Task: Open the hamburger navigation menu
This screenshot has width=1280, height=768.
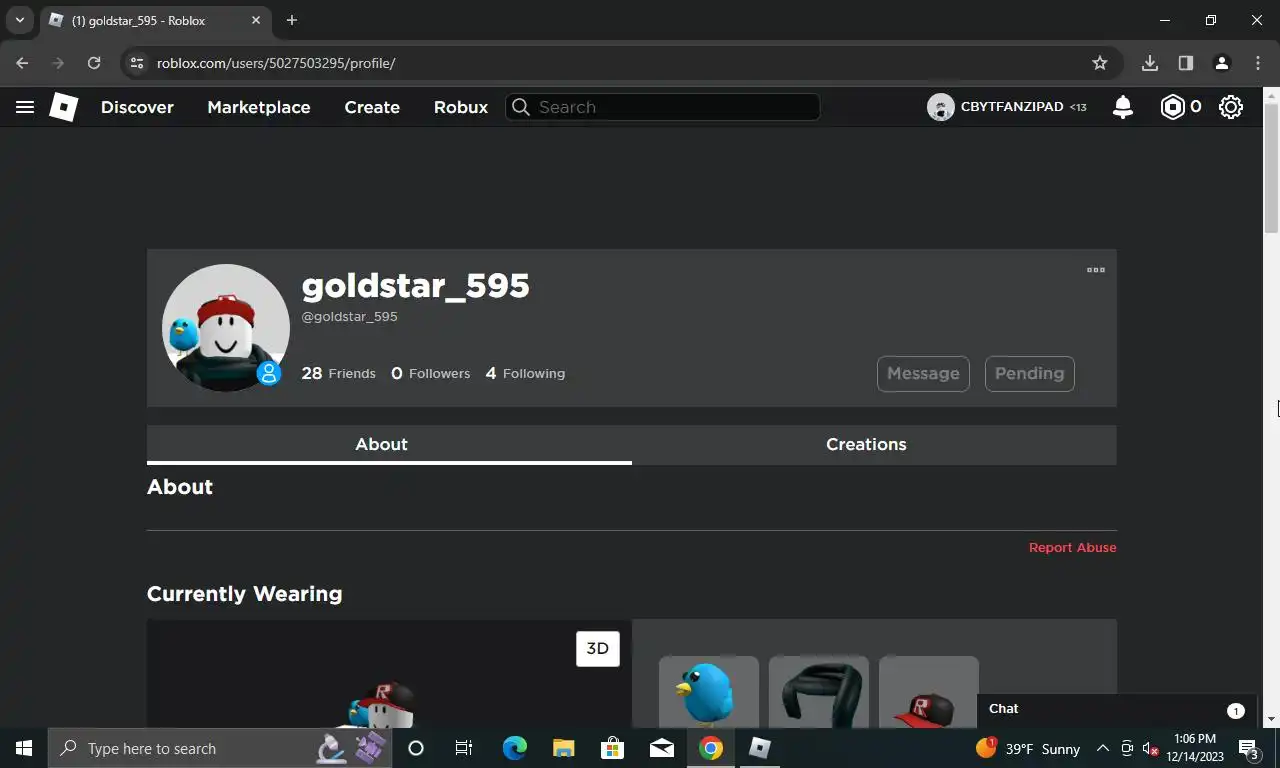Action: coord(25,107)
